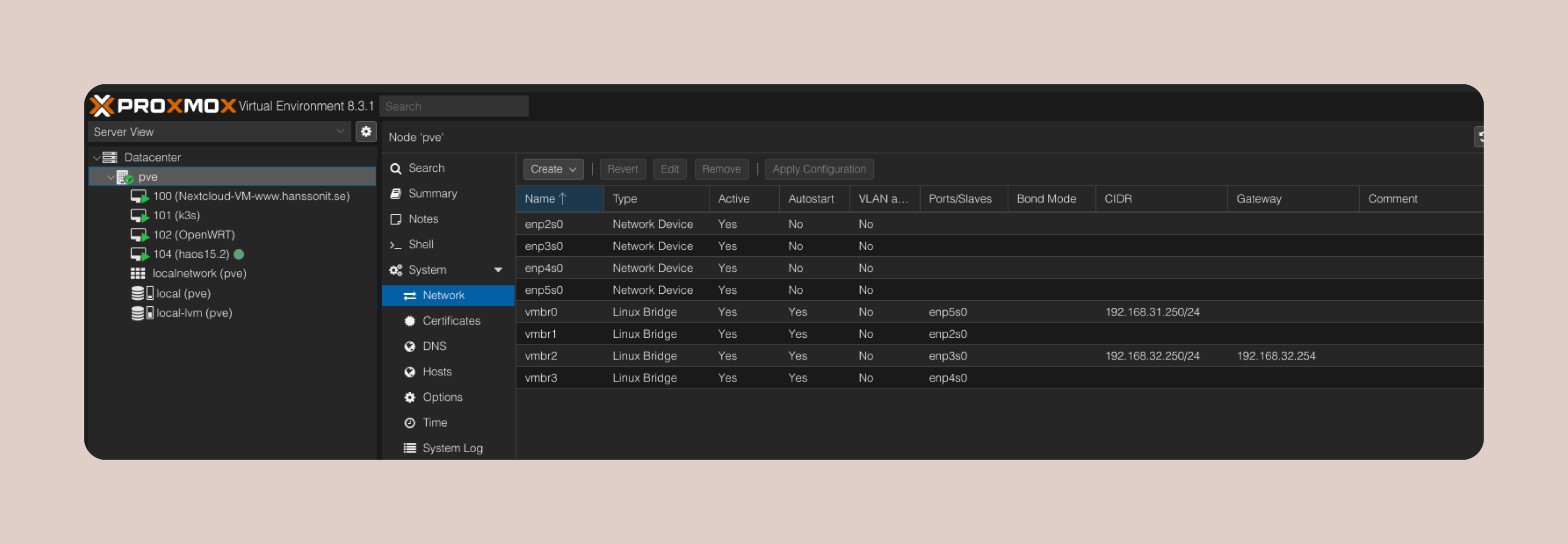Screen dimensions: 1568x544
Task: Select the enp2s0 row
Action: [x=1000, y=225]
